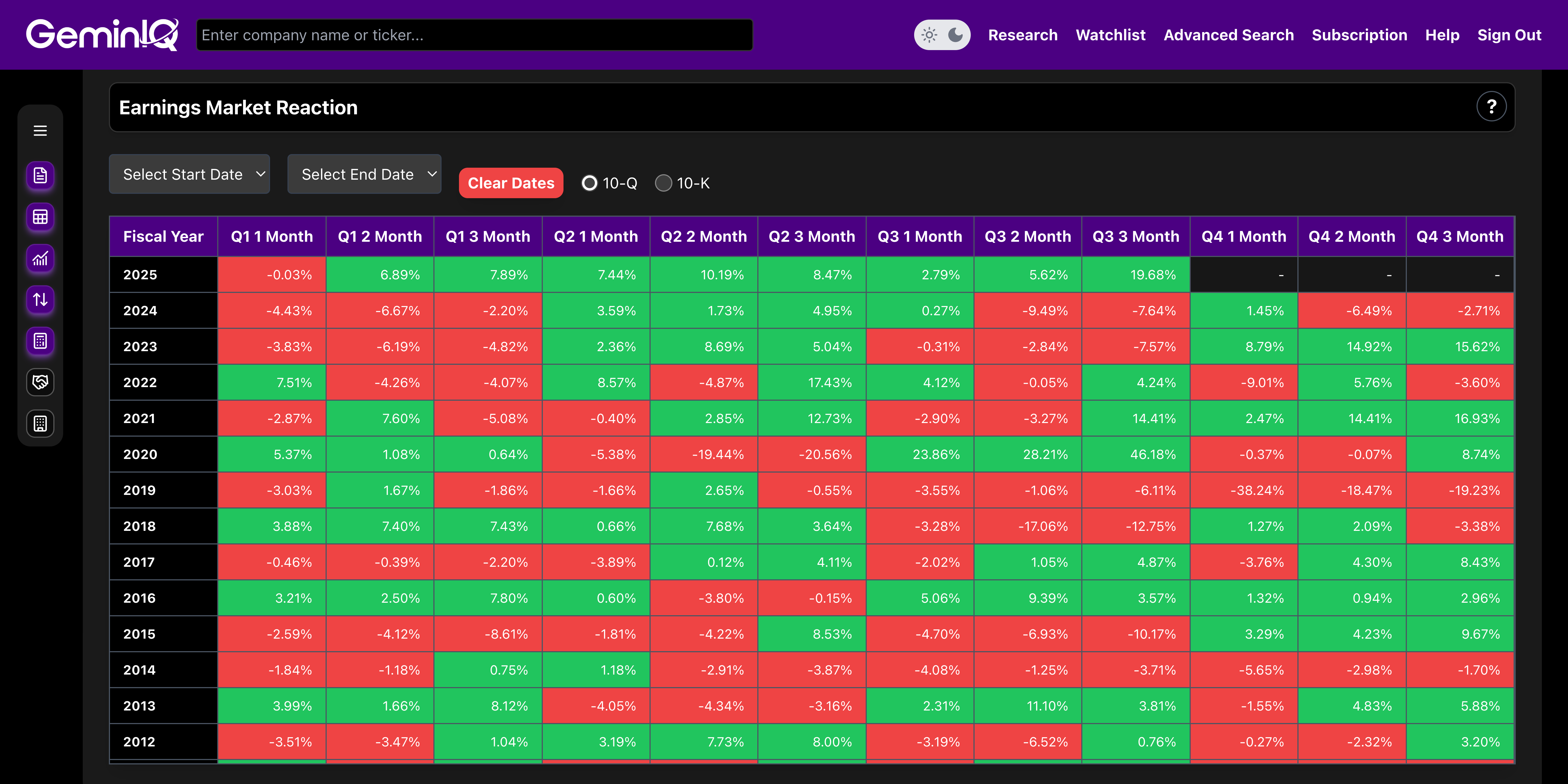Viewport: 1568px width, 784px height.
Task: Click the handshake sidebar icon
Action: tap(40, 382)
